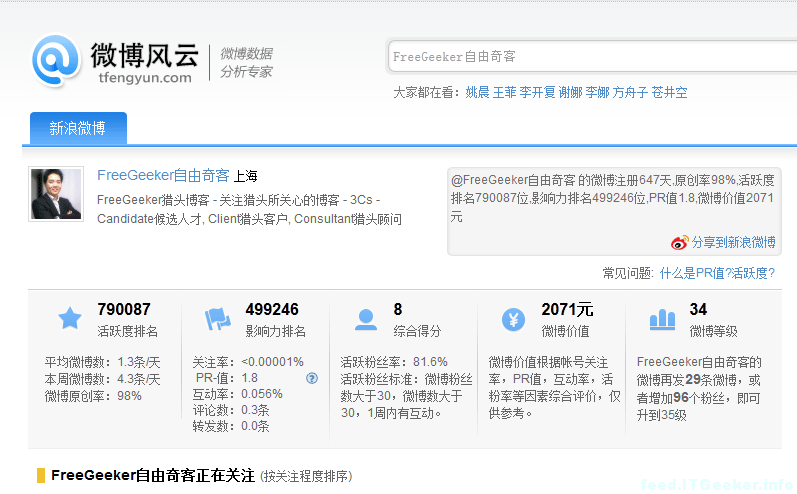This screenshot has height=494, width=797.
Task: Click the yen coin icon for 微博价值
Action: [513, 320]
